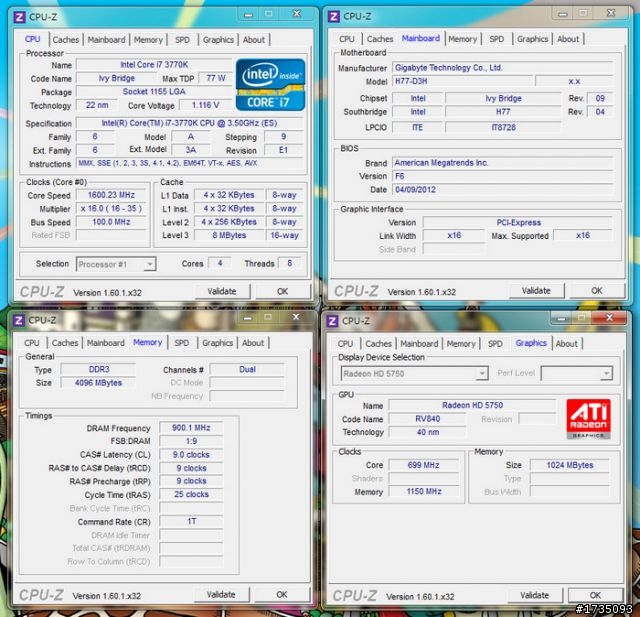
Task: Click Validate in the Graphics window
Action: (x=535, y=595)
